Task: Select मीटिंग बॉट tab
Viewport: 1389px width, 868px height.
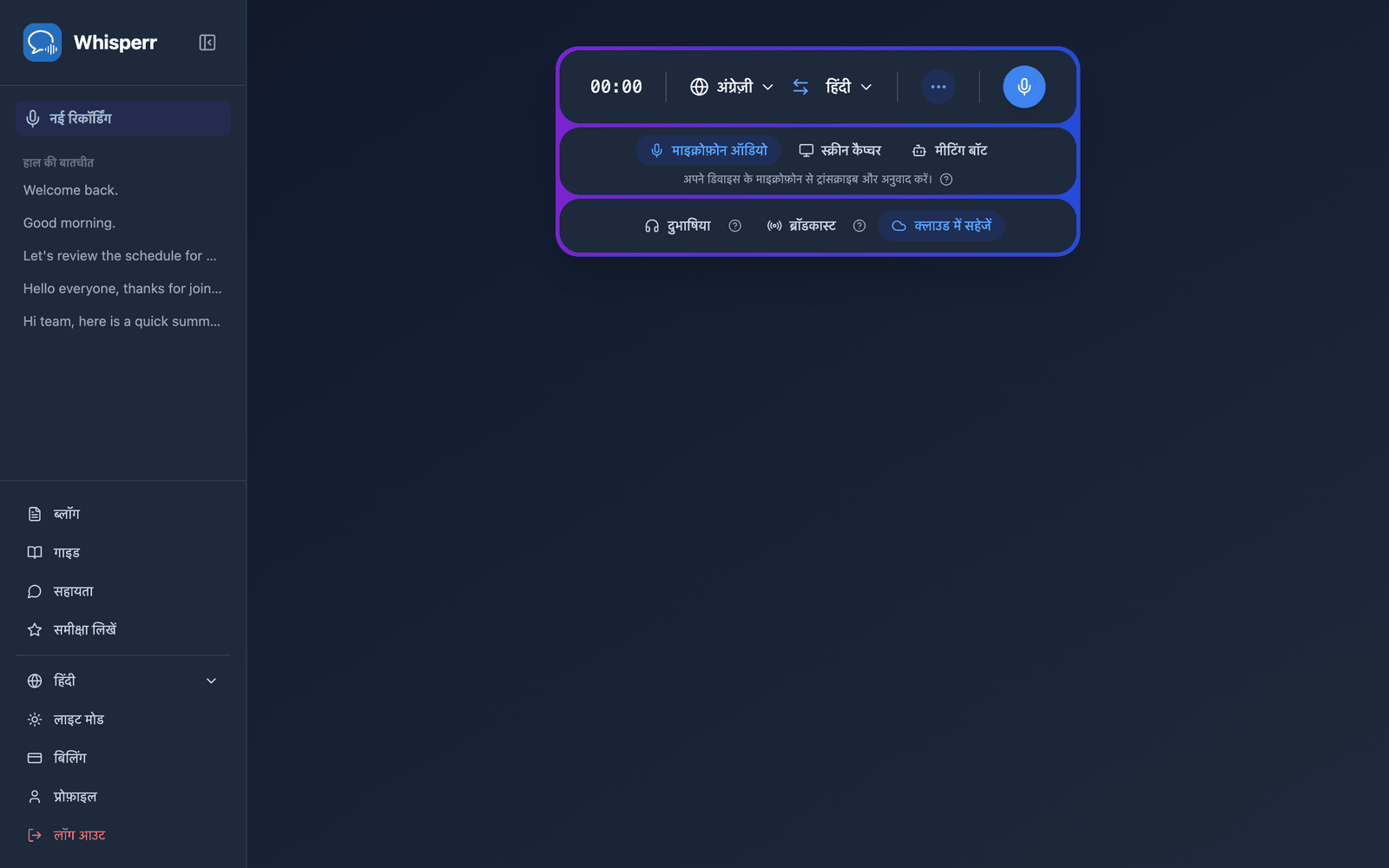Action: (x=950, y=150)
